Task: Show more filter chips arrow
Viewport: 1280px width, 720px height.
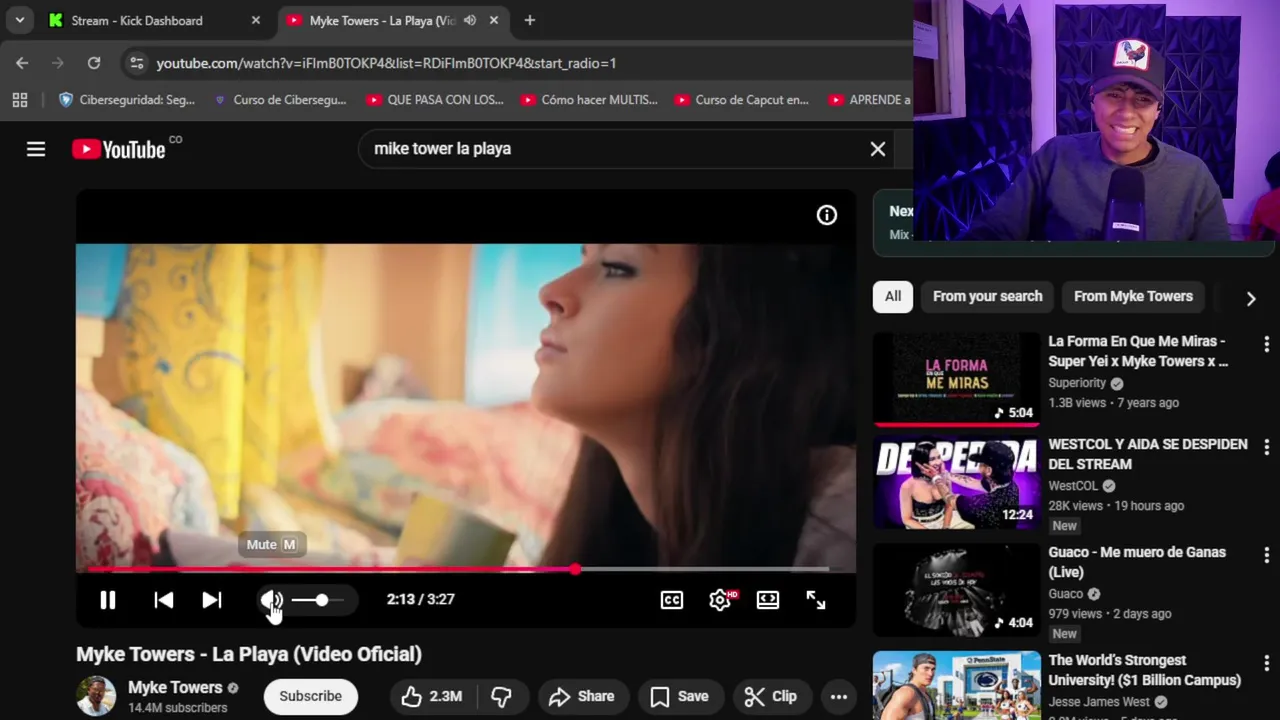Action: 1251,298
